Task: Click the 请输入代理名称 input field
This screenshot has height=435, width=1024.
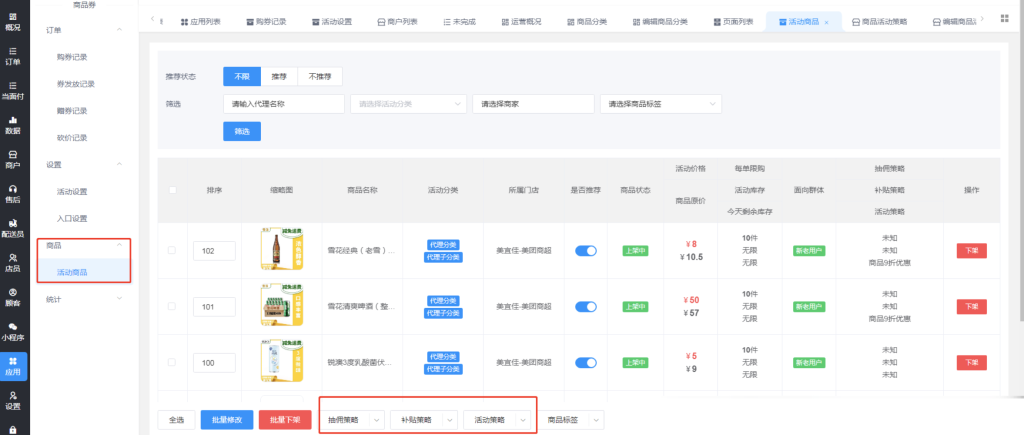Action: (x=284, y=103)
